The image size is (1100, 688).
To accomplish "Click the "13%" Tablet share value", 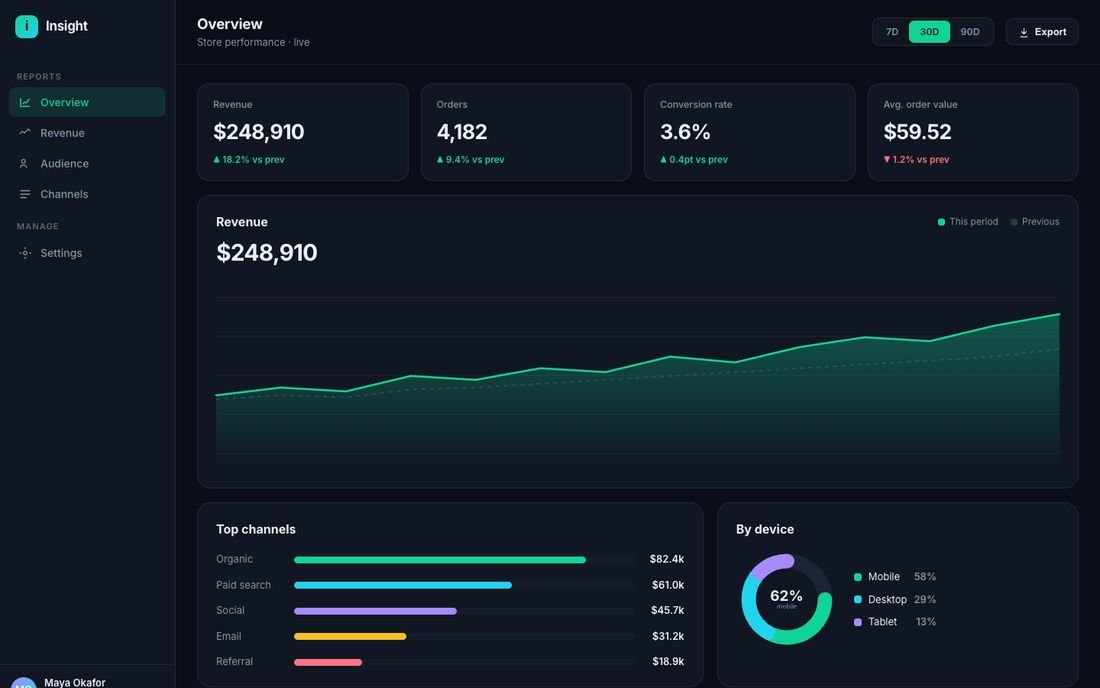I will point(926,621).
